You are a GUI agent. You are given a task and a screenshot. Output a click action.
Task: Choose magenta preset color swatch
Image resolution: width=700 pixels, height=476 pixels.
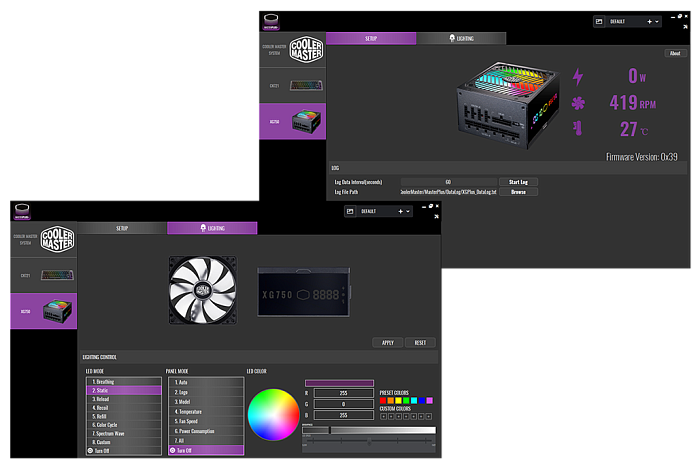429,401
